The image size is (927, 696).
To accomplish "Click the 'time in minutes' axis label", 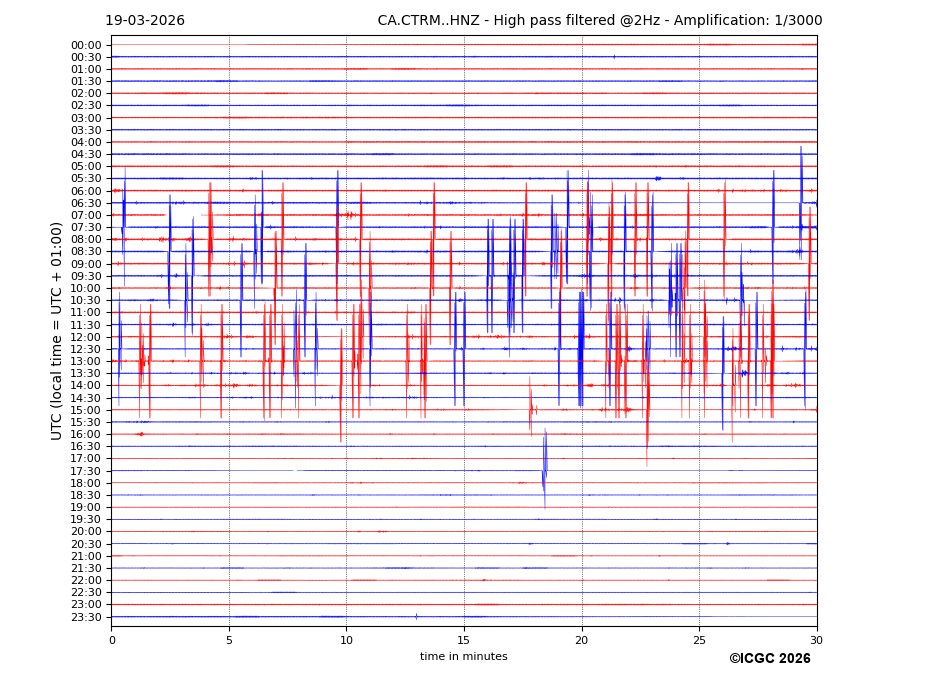I will [x=463, y=657].
